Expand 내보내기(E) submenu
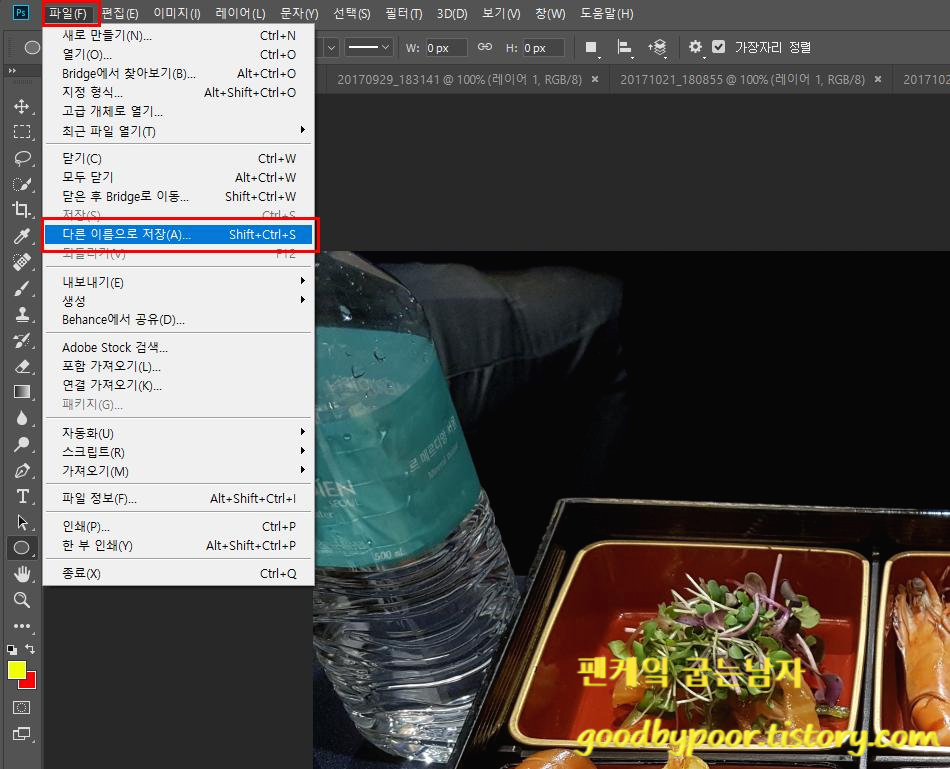This screenshot has height=769, width=950. click(302, 281)
